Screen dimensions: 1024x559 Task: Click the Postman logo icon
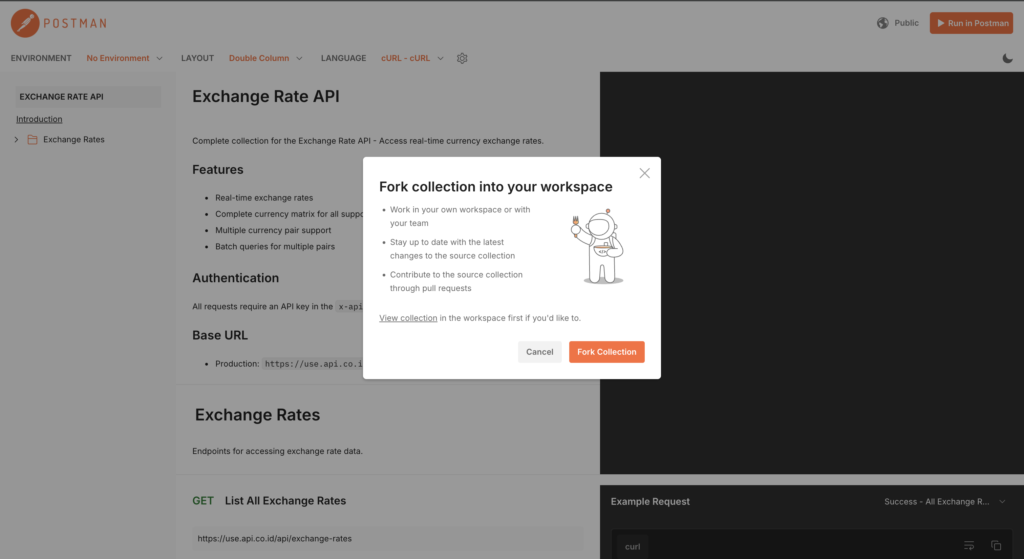pyautogui.click(x=25, y=22)
